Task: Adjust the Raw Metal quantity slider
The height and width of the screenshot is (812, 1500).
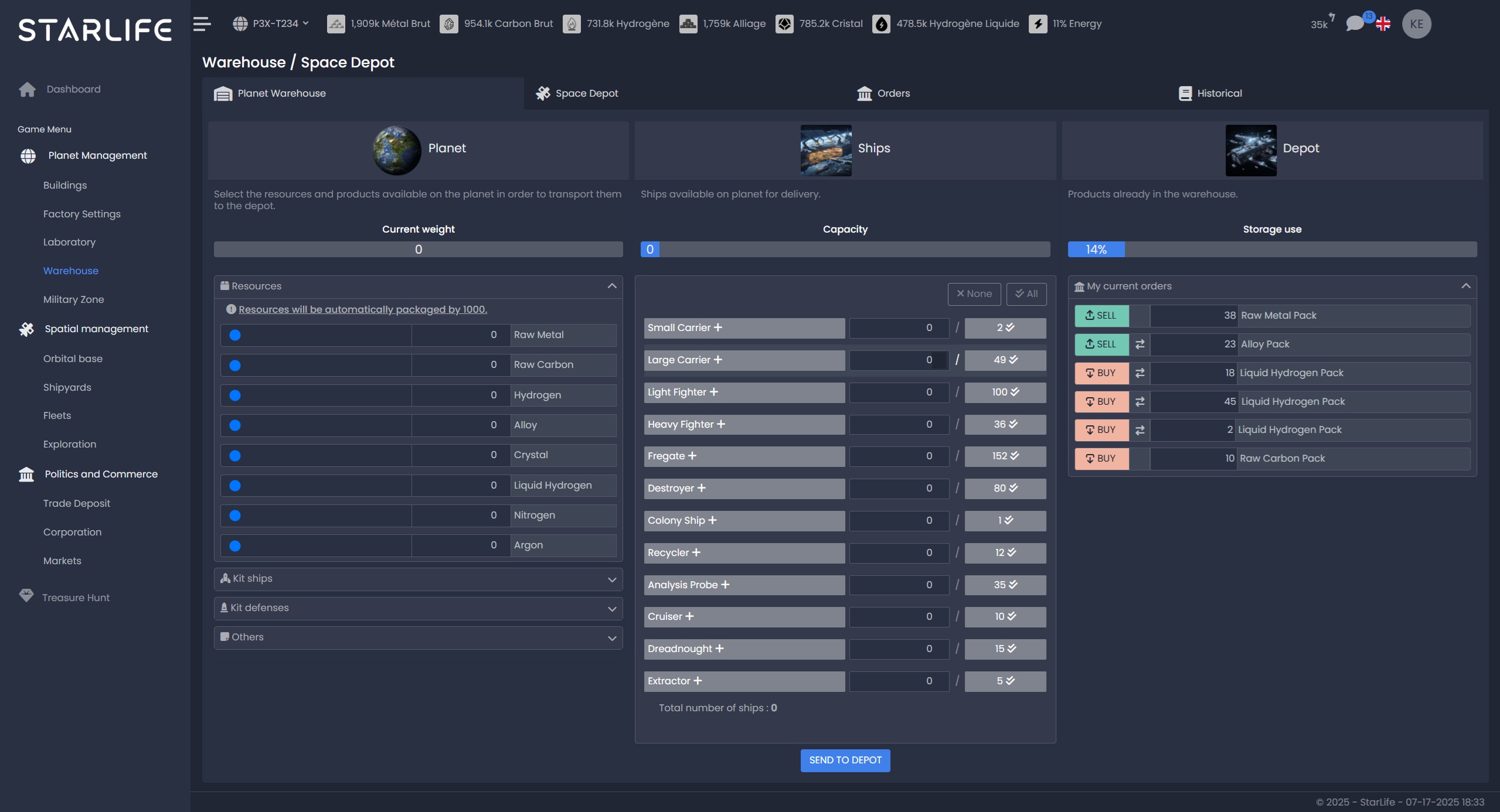Action: coord(317,335)
